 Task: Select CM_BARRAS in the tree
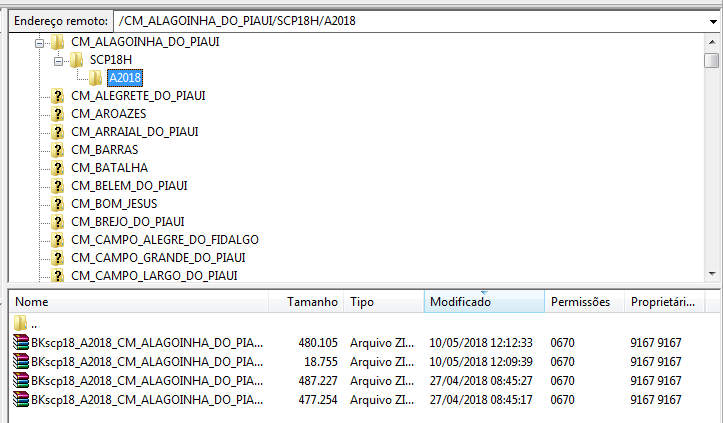(105, 150)
